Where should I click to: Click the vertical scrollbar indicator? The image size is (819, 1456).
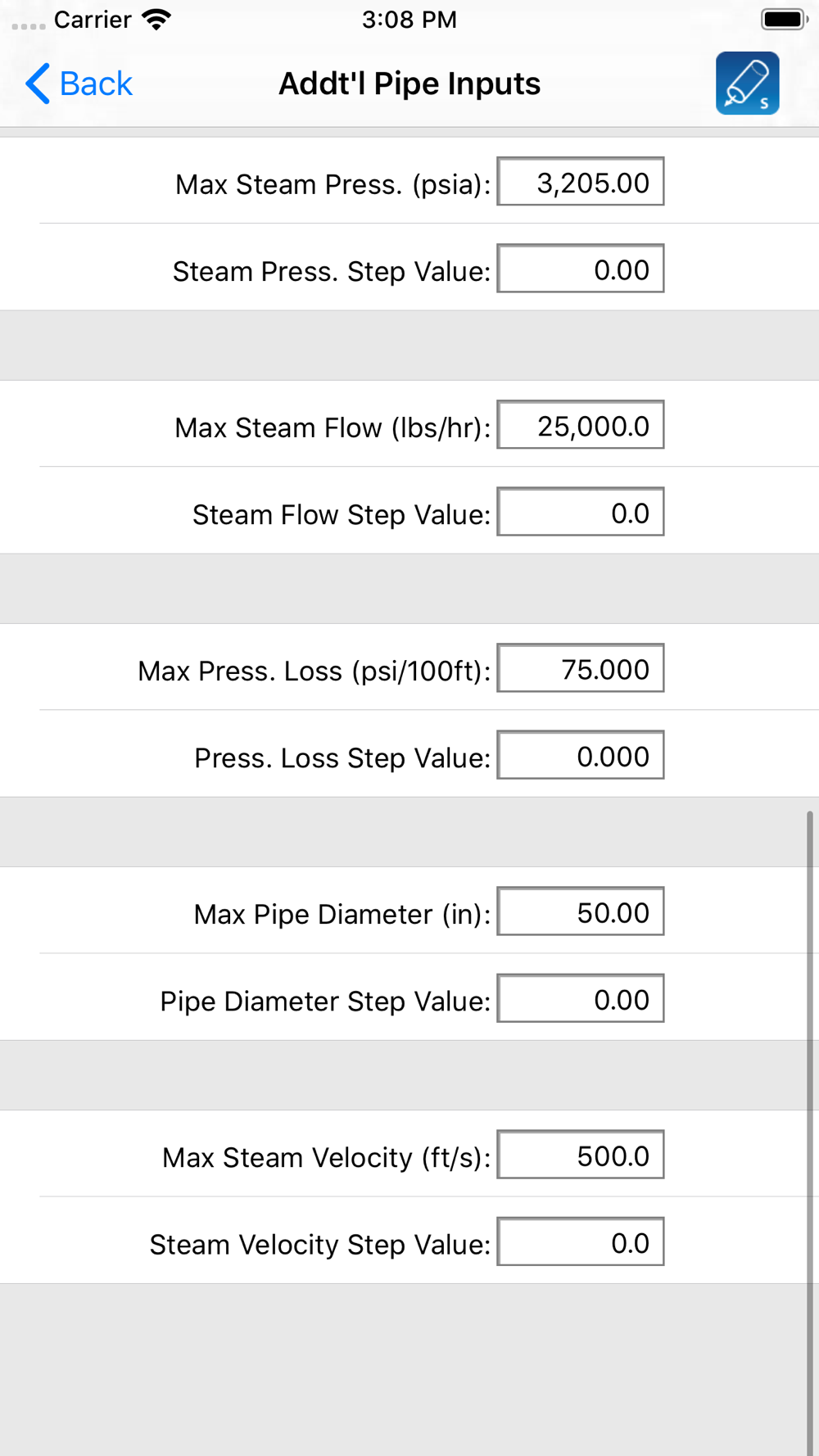[810, 1133]
